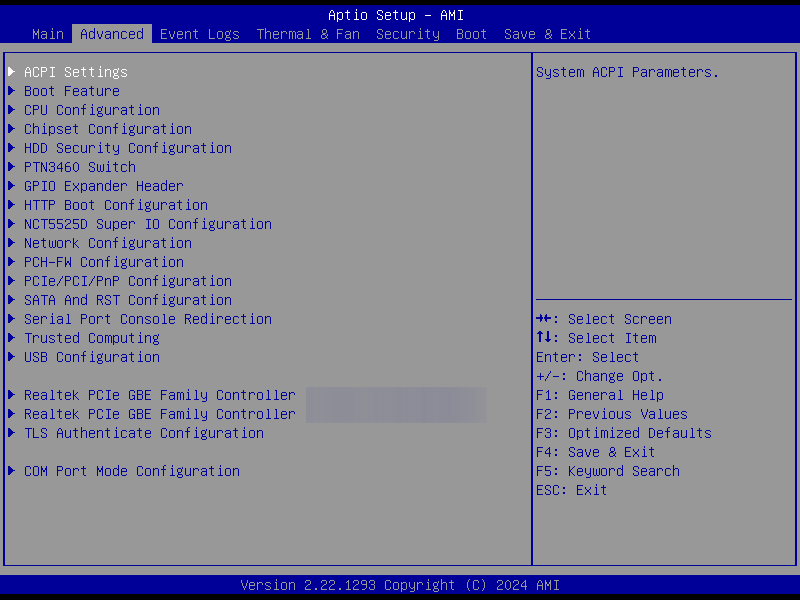The image size is (800, 600).
Task: Open TLS Authenticate Configuration
Action: click(x=144, y=433)
